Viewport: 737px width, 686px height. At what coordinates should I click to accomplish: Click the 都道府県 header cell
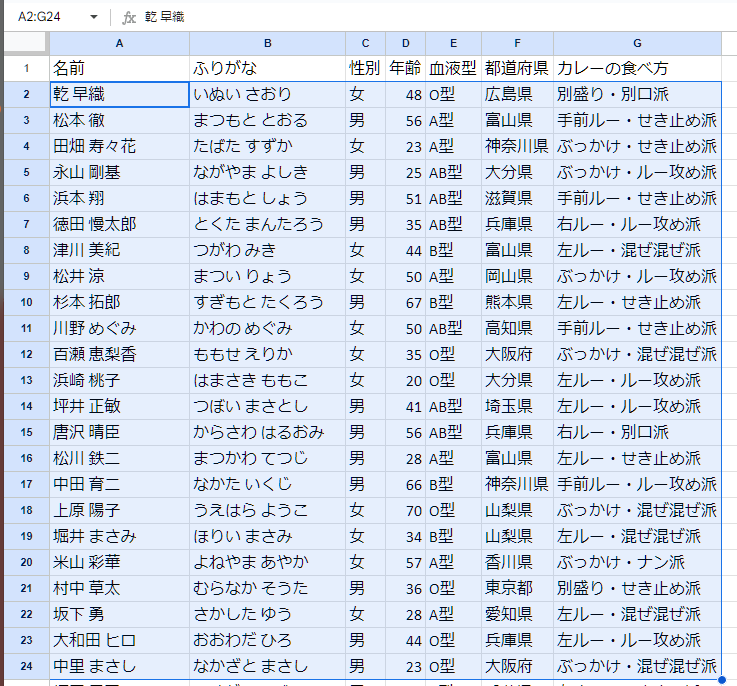517,69
